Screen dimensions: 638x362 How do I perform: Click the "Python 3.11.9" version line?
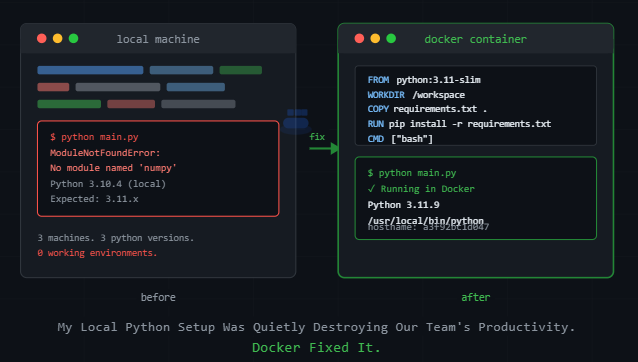(x=403, y=205)
